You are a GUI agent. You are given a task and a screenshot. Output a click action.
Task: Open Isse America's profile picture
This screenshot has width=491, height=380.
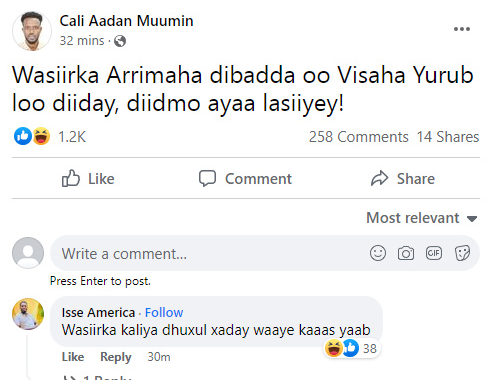point(28,314)
